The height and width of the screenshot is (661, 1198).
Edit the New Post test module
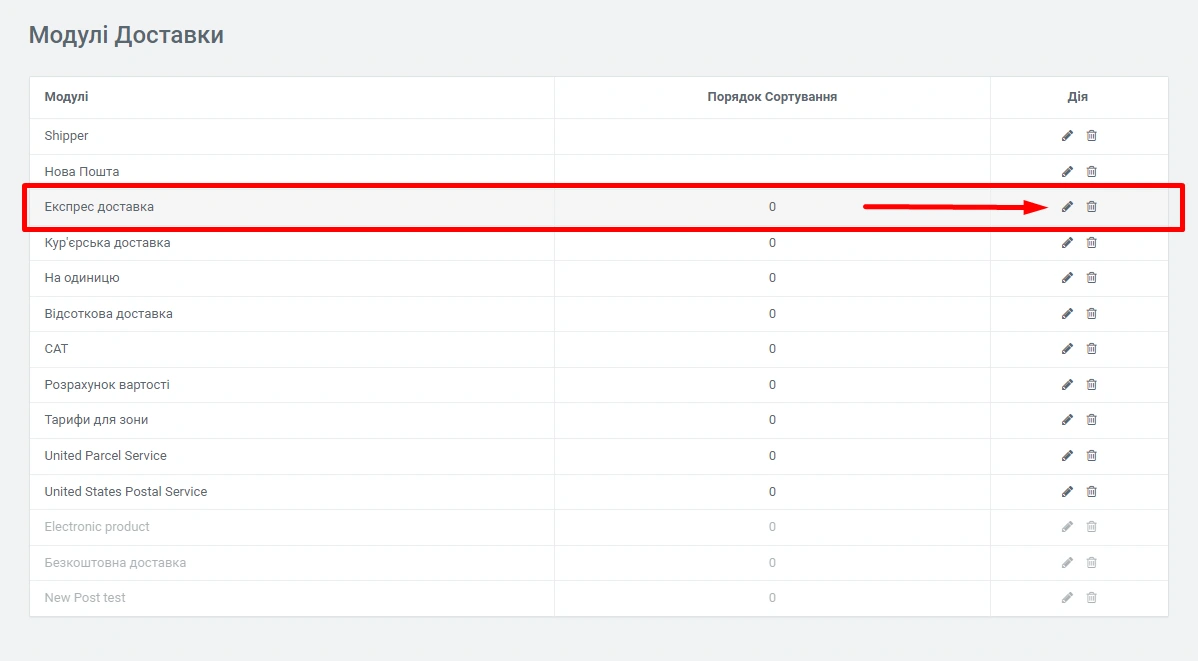click(1067, 598)
